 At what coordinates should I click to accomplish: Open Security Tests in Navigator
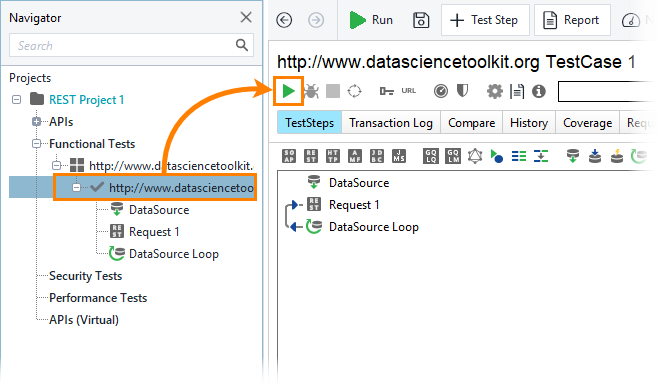(86, 276)
